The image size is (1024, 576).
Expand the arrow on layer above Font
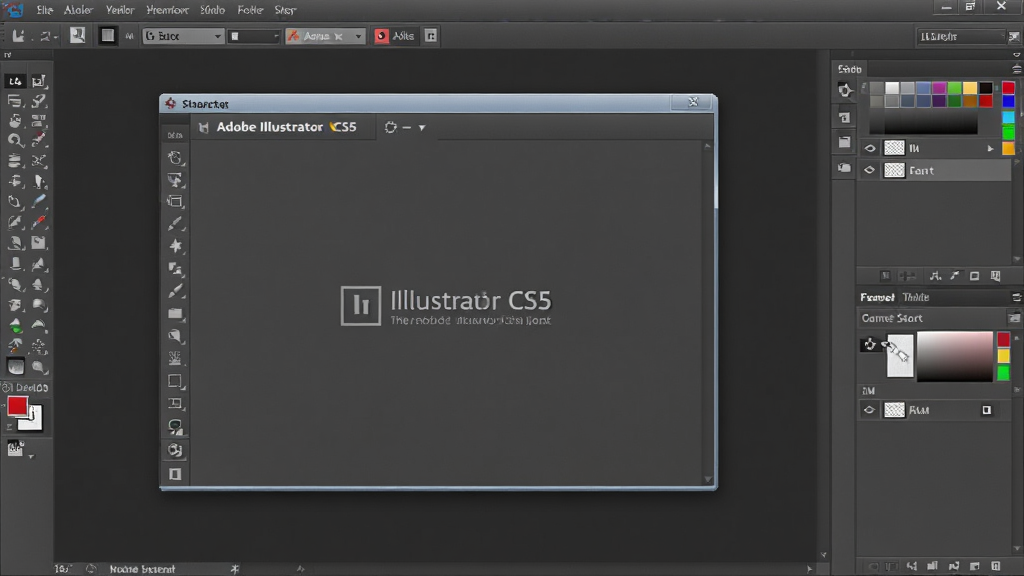991,149
